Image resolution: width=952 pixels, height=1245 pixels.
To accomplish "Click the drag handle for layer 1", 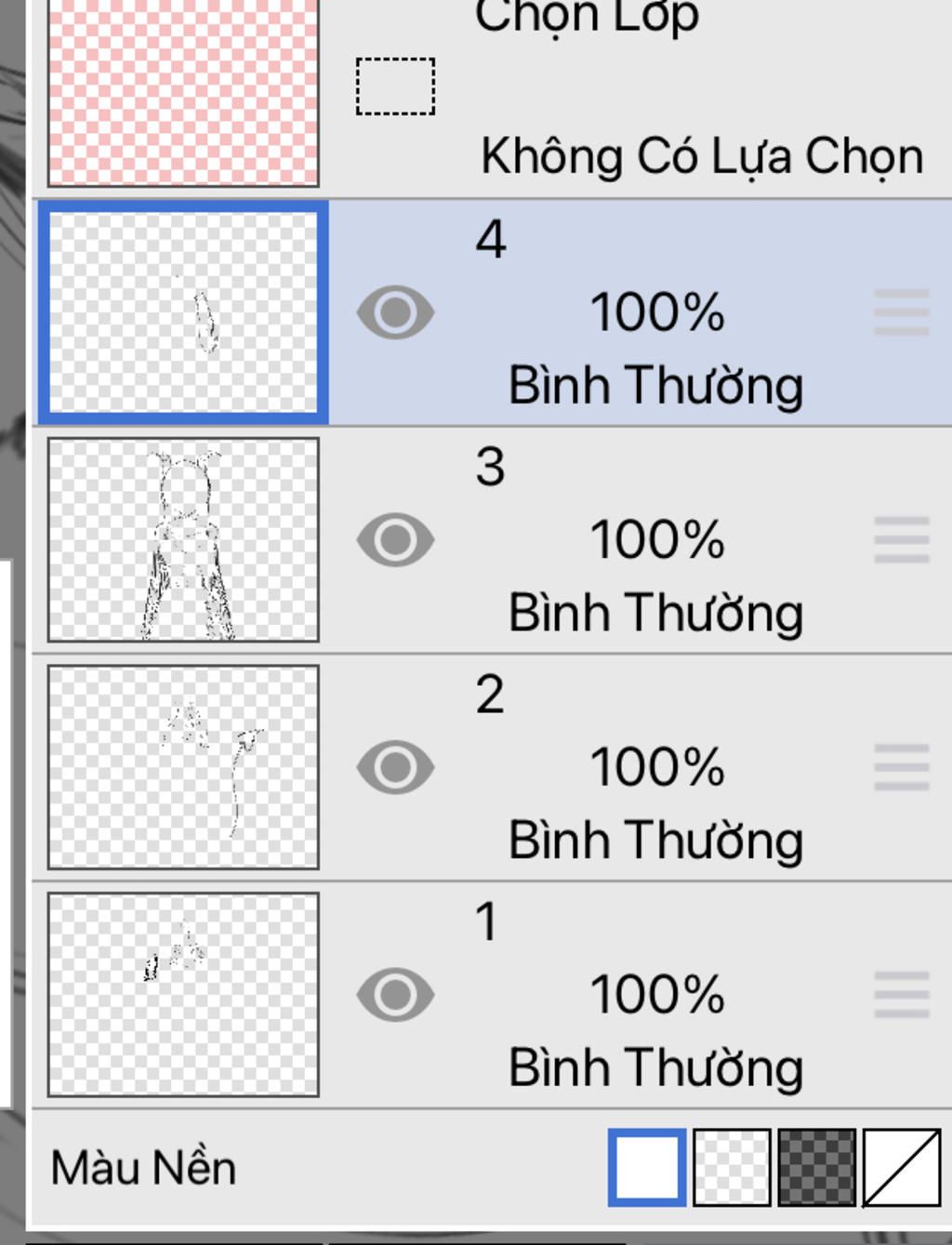I will coord(902,995).
